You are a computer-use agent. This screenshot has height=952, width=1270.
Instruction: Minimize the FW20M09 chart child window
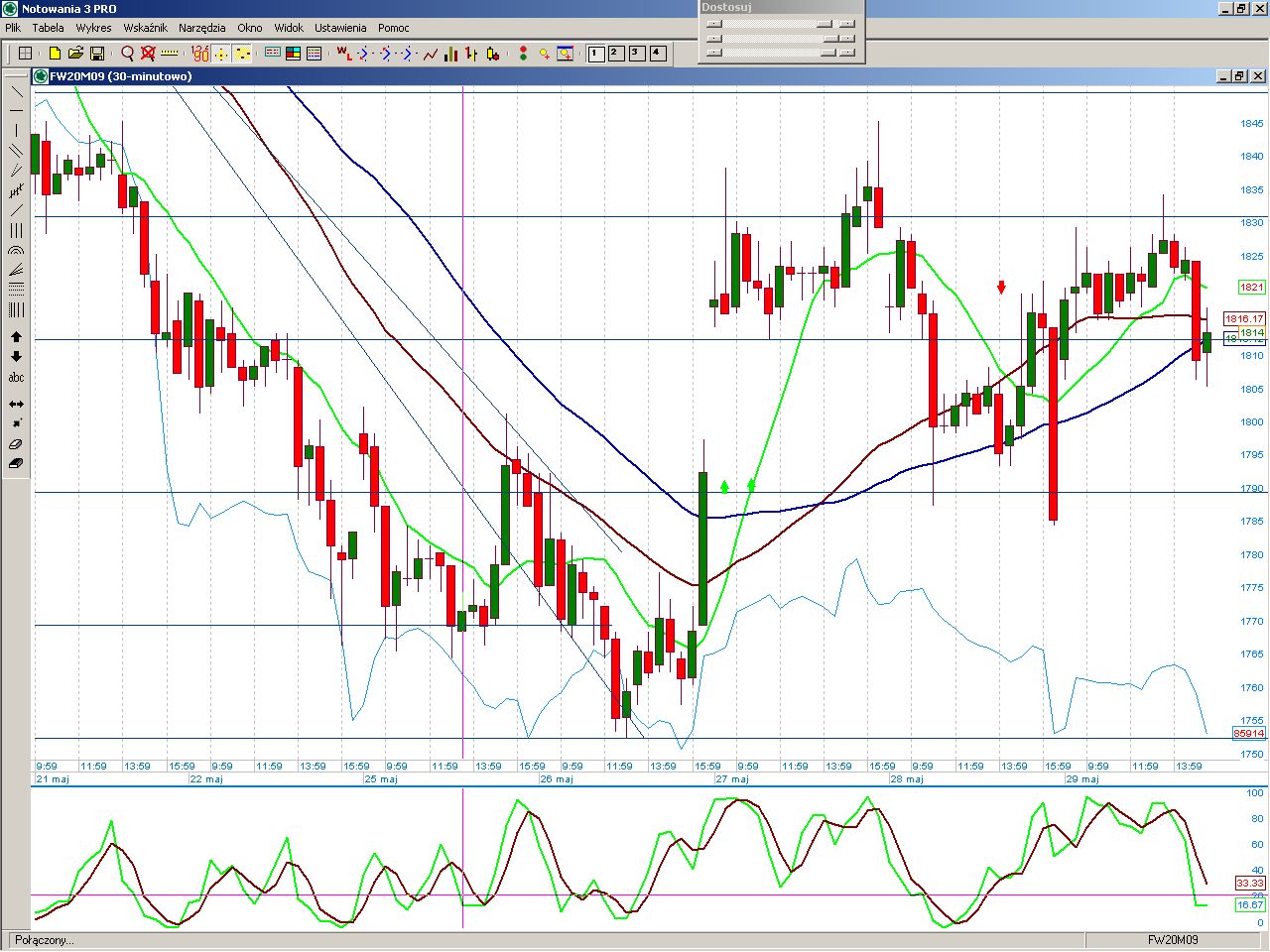point(1223,76)
